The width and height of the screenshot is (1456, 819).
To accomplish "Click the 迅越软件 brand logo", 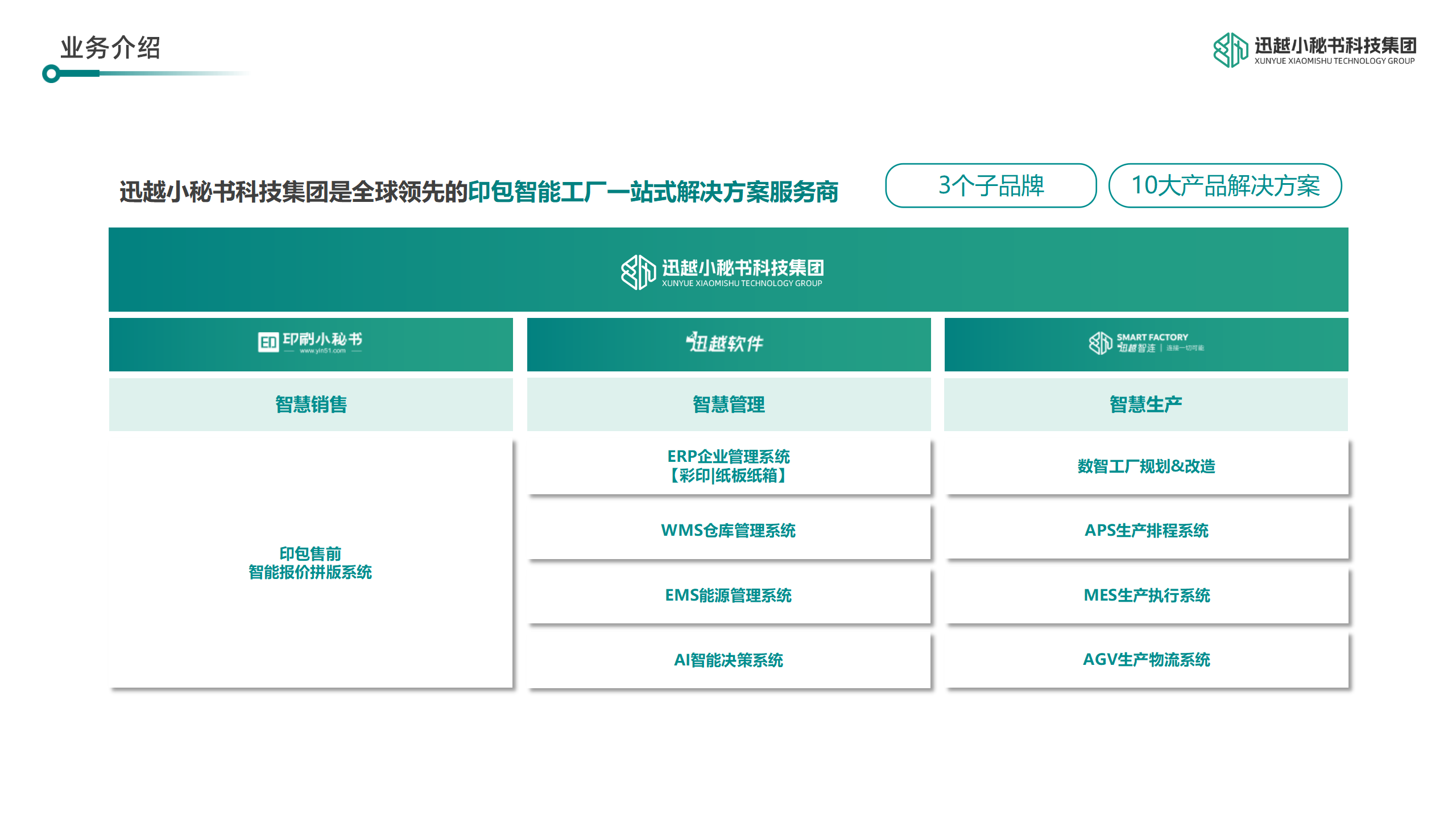I will (x=725, y=343).
